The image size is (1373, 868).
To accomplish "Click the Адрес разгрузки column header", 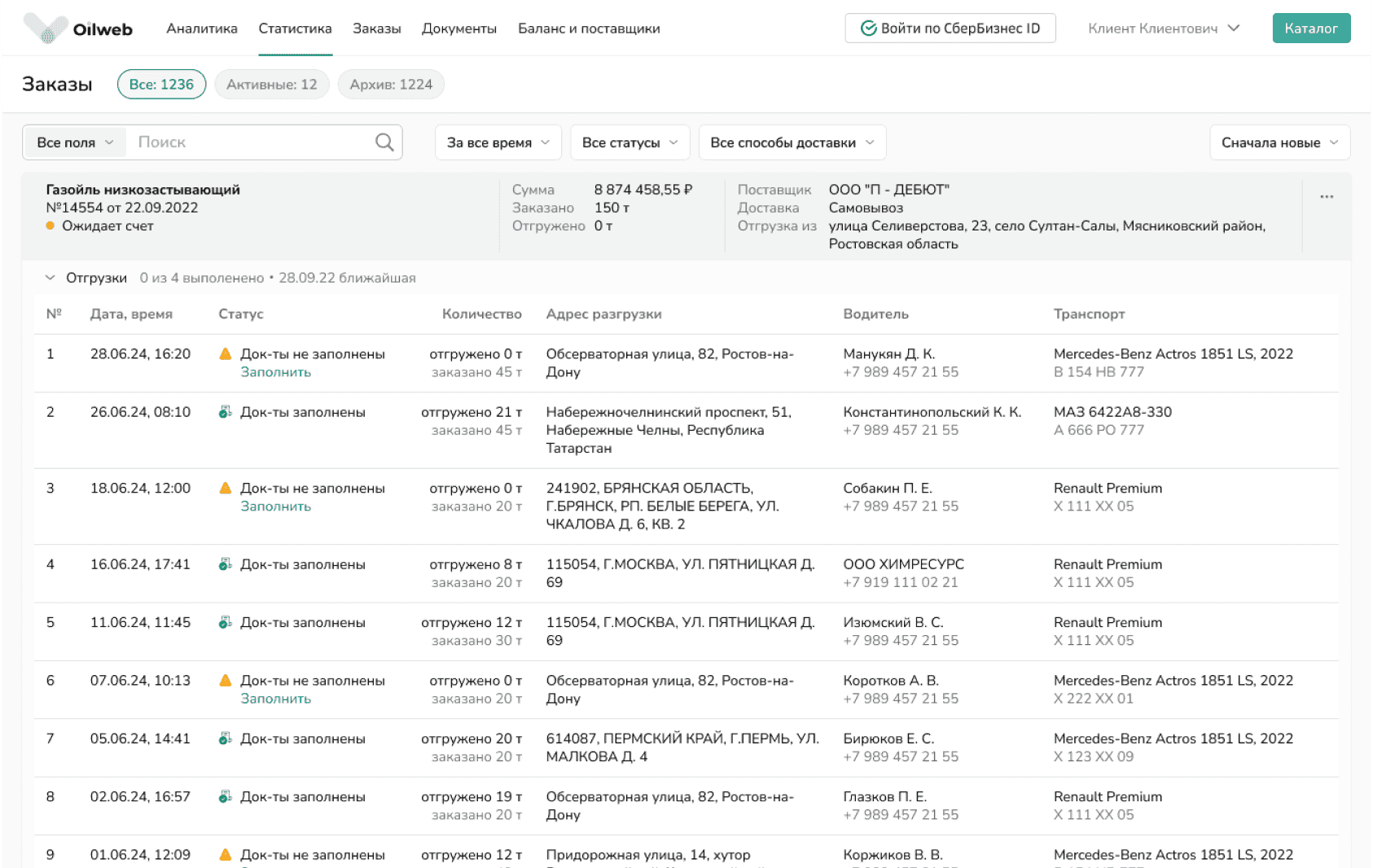I will point(603,314).
